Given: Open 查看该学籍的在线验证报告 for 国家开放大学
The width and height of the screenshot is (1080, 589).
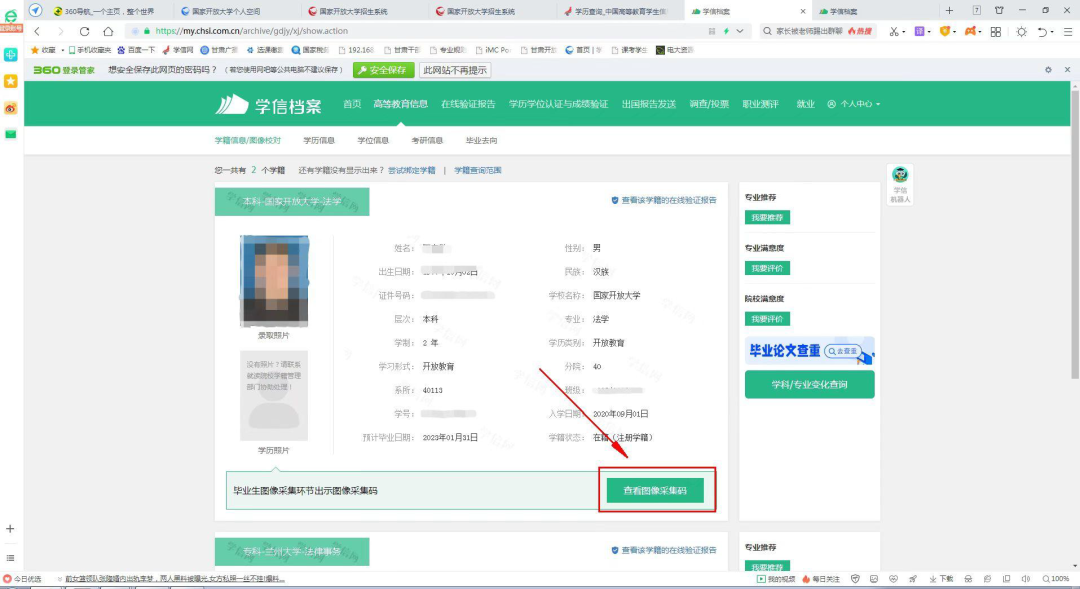Looking at the screenshot, I should 664,200.
